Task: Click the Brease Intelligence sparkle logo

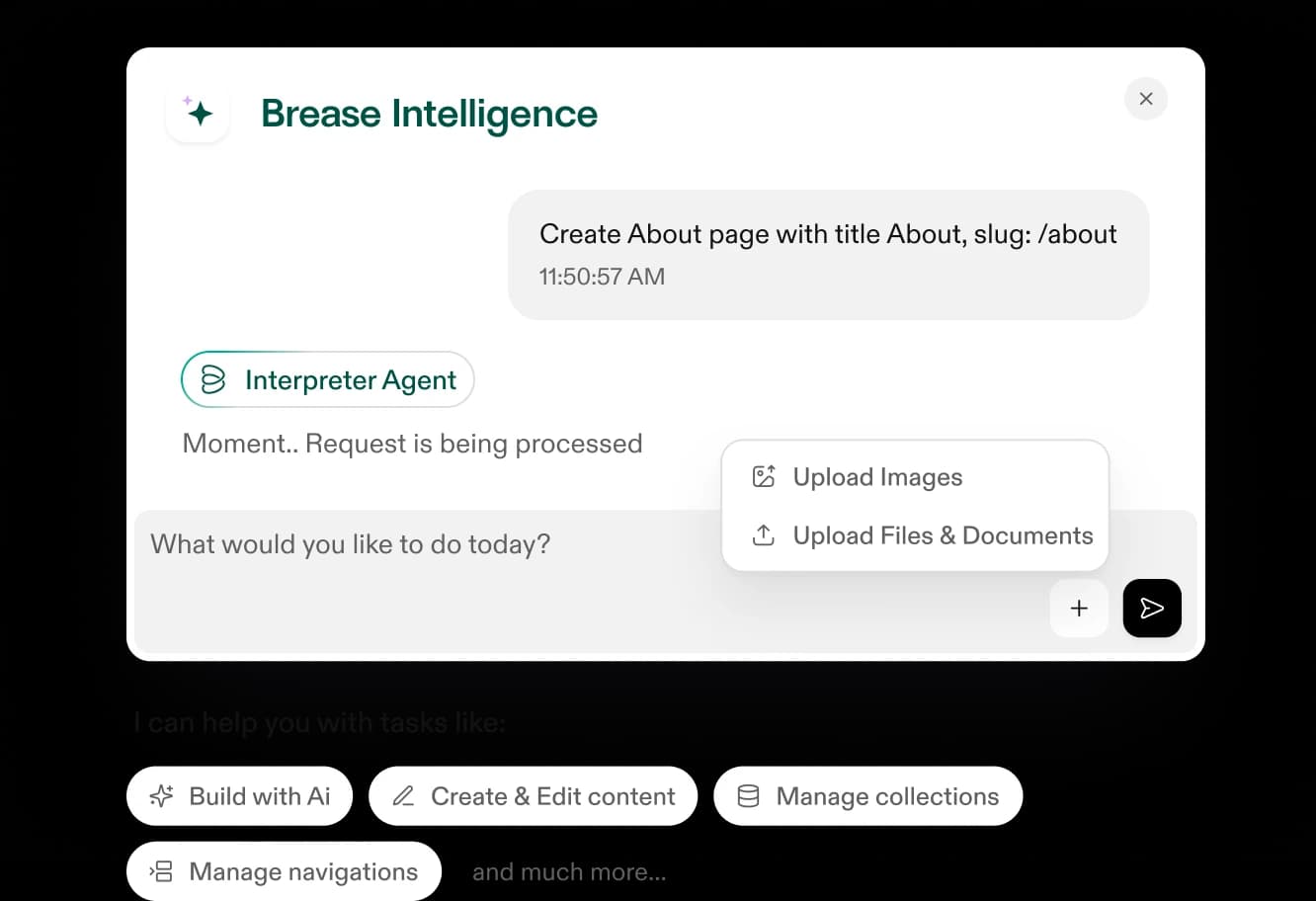Action: [x=197, y=112]
